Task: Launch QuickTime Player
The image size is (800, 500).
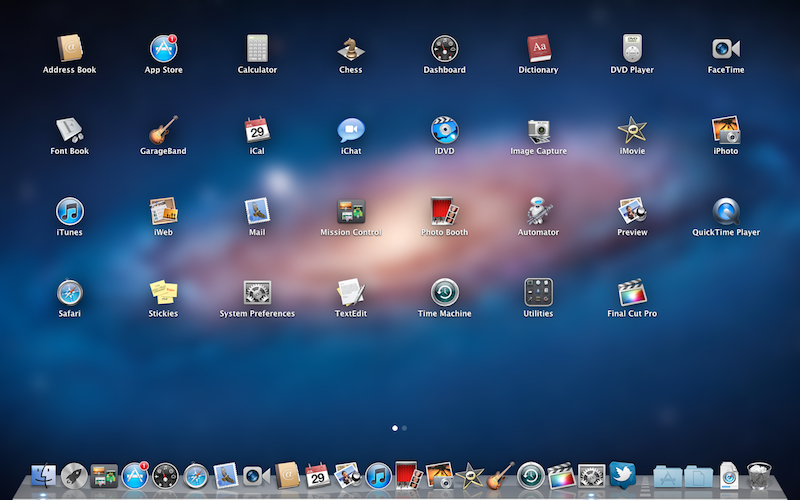Action: [x=726, y=211]
